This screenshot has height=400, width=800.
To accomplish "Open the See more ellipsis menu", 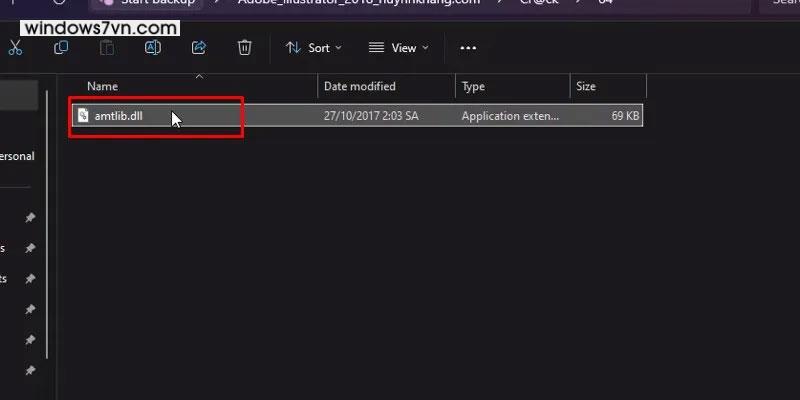I will point(468,47).
